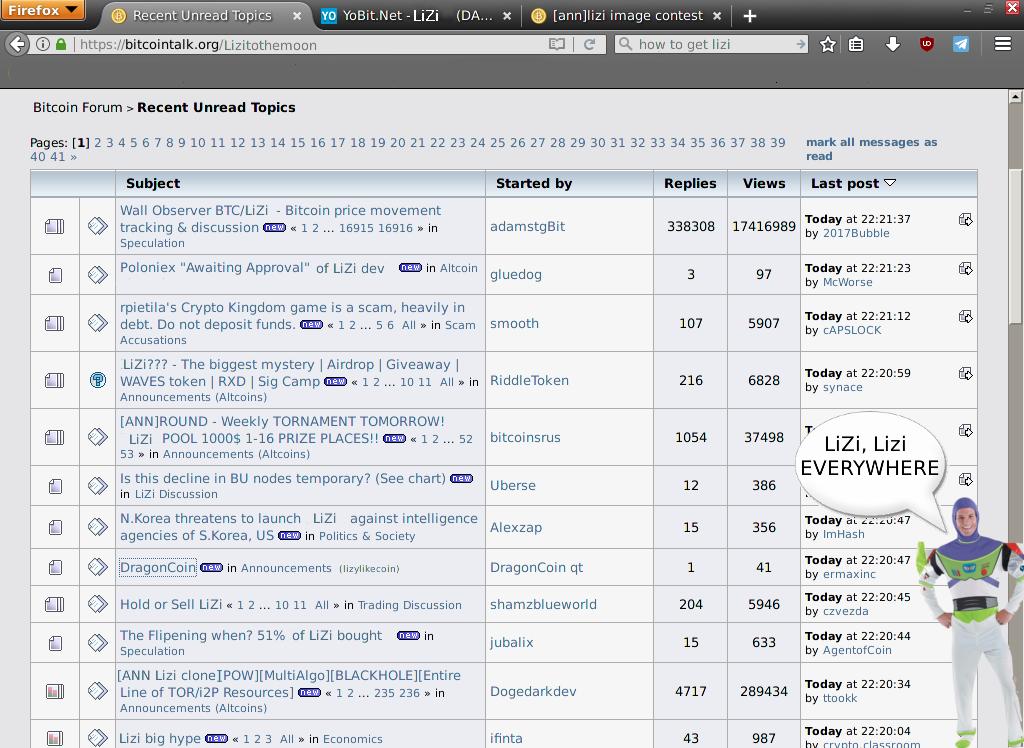
Task: Click the topic-type icon in RiddleToken row
Action: point(97,380)
